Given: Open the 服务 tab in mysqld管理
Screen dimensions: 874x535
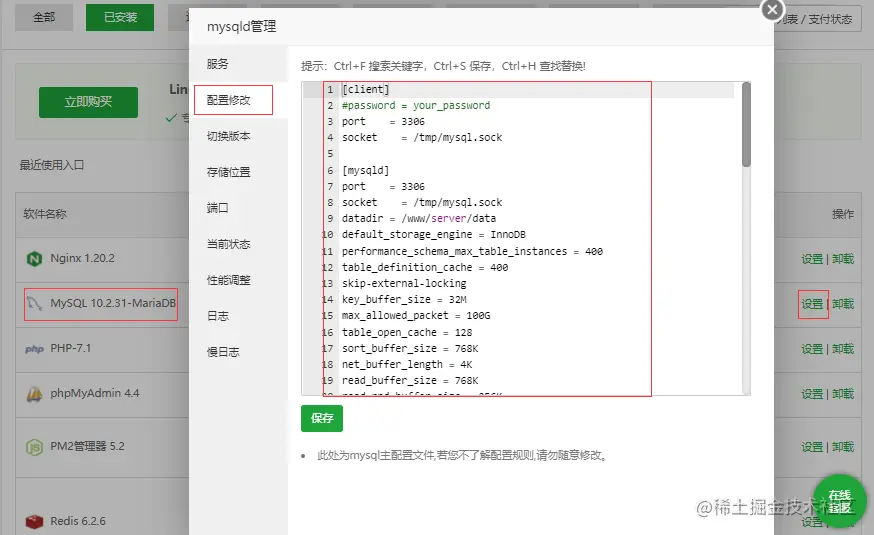Looking at the screenshot, I should (217, 64).
